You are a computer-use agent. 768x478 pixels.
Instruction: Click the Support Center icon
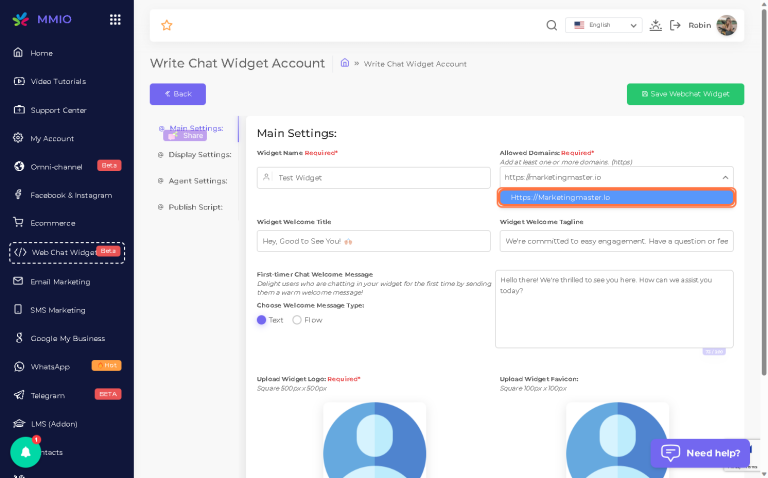coord(19,110)
